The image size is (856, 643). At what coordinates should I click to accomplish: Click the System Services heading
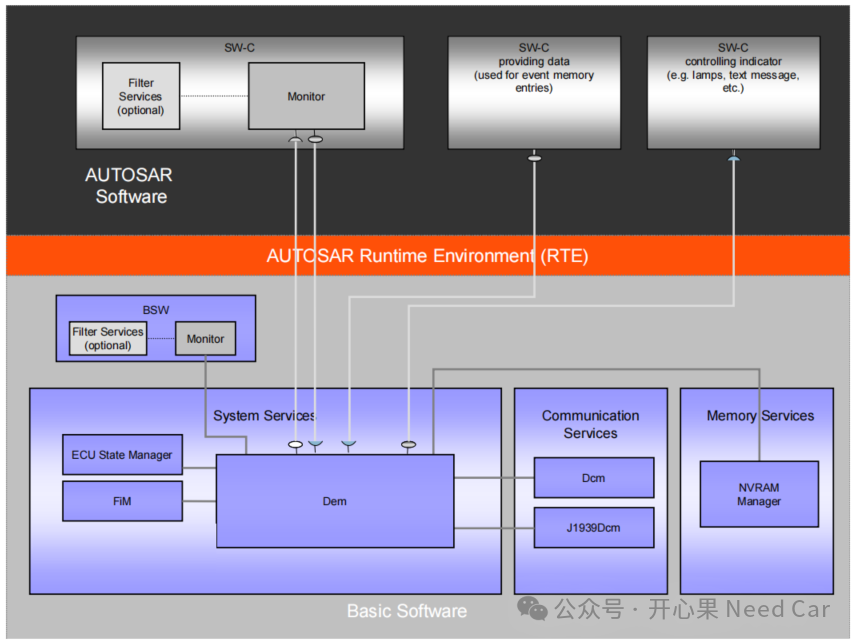264,415
